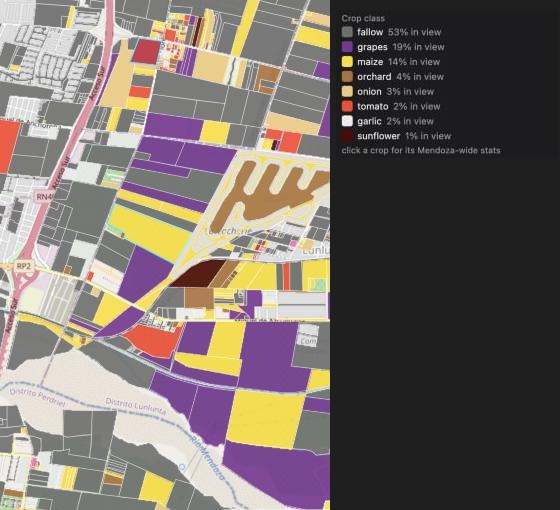Click the tomato crop legend entry

click(391, 106)
